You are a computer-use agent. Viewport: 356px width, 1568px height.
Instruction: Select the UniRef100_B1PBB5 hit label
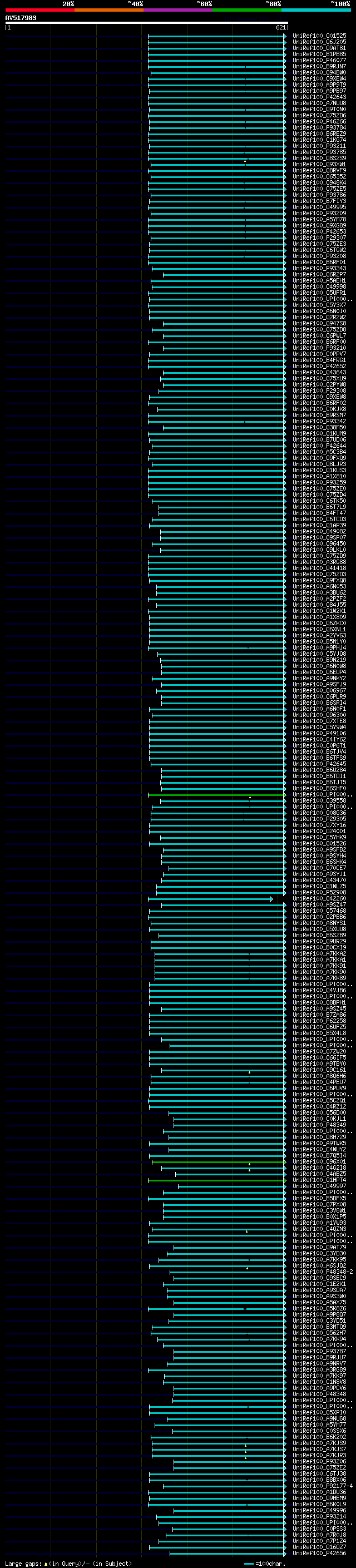coord(319,54)
